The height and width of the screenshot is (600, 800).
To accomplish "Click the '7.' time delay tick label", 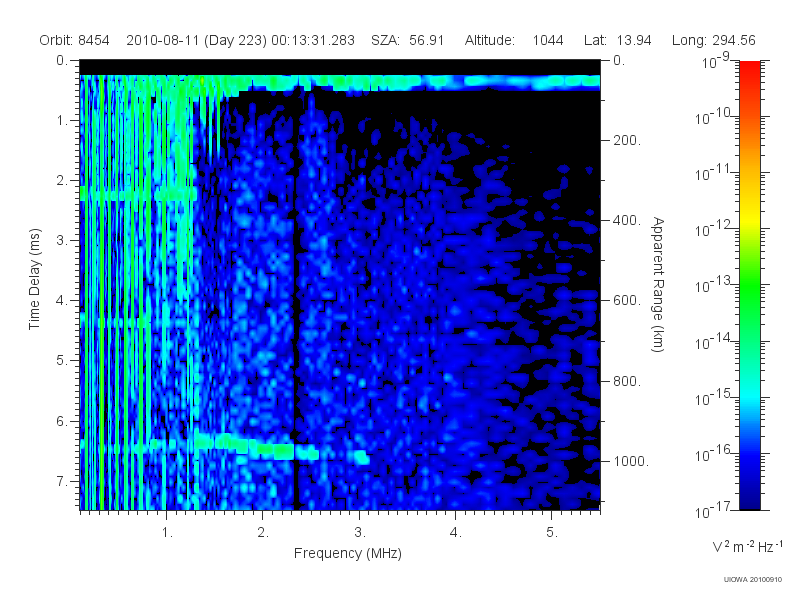I will 62,481.
